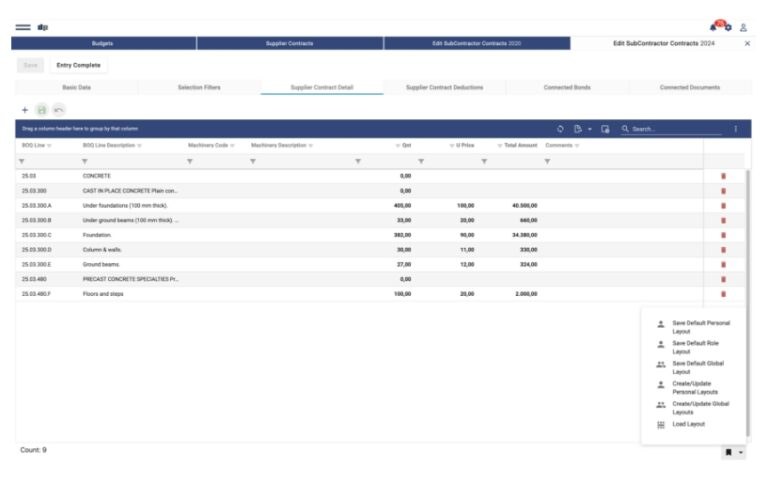Click the Entry Complete button

[78, 65]
